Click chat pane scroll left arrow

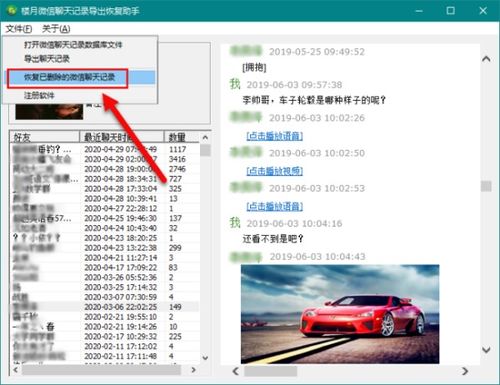click(235, 371)
